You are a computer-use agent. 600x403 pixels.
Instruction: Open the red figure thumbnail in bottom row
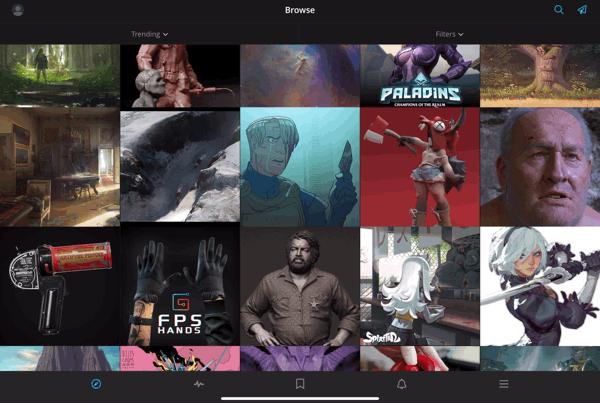[420, 359]
